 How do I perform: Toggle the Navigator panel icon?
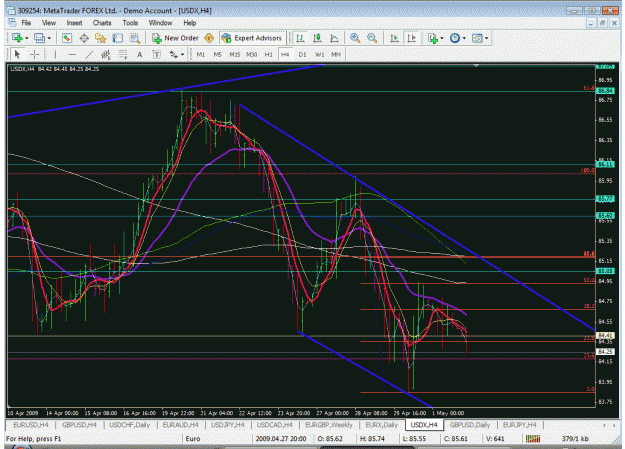(100, 38)
